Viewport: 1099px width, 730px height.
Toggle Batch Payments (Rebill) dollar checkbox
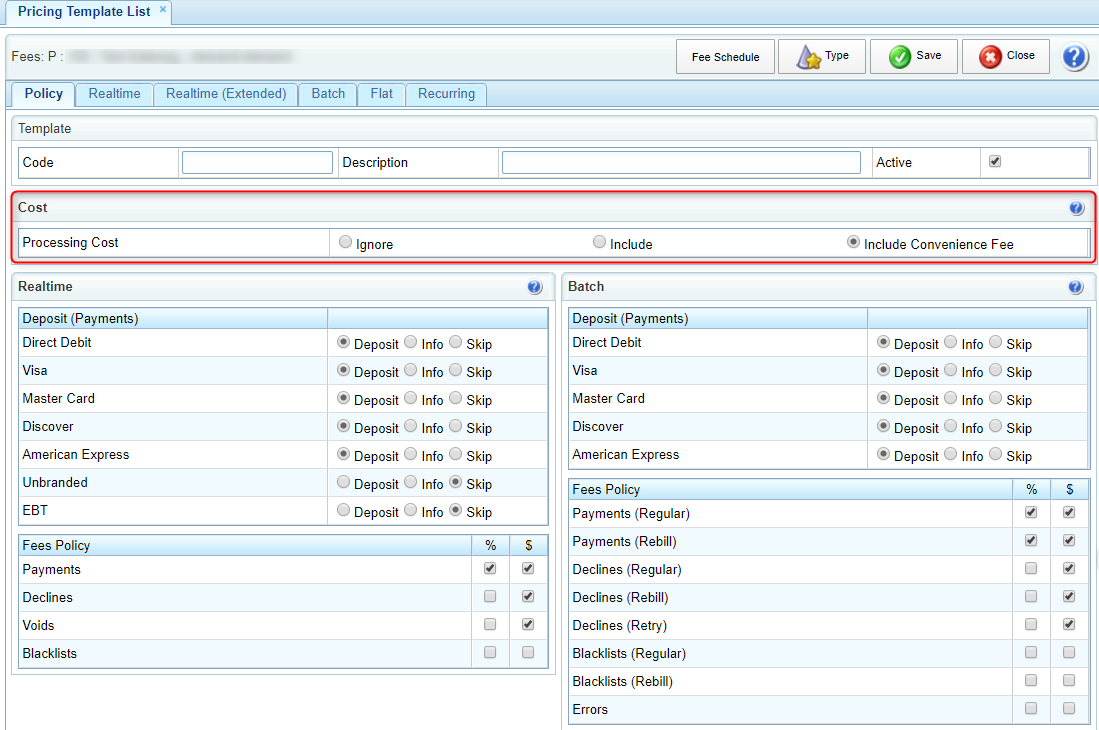pos(1069,540)
